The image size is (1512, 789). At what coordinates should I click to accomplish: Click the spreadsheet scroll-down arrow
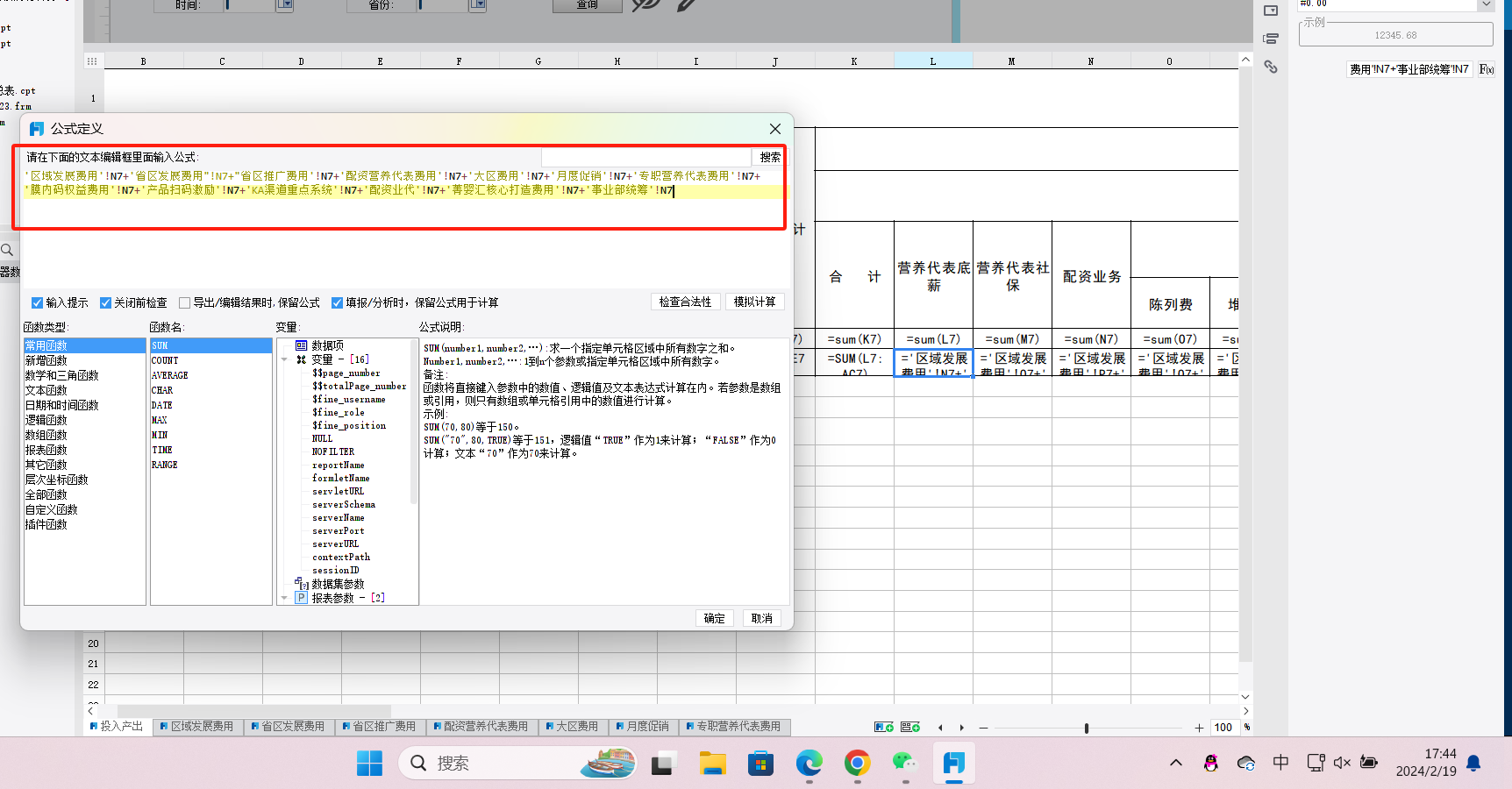click(1245, 697)
